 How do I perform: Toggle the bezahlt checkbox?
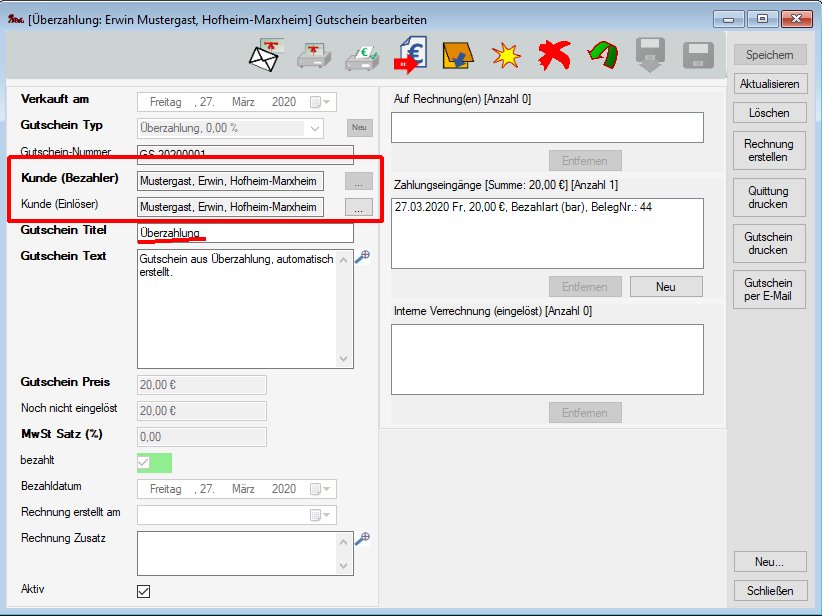pyautogui.click(x=144, y=462)
